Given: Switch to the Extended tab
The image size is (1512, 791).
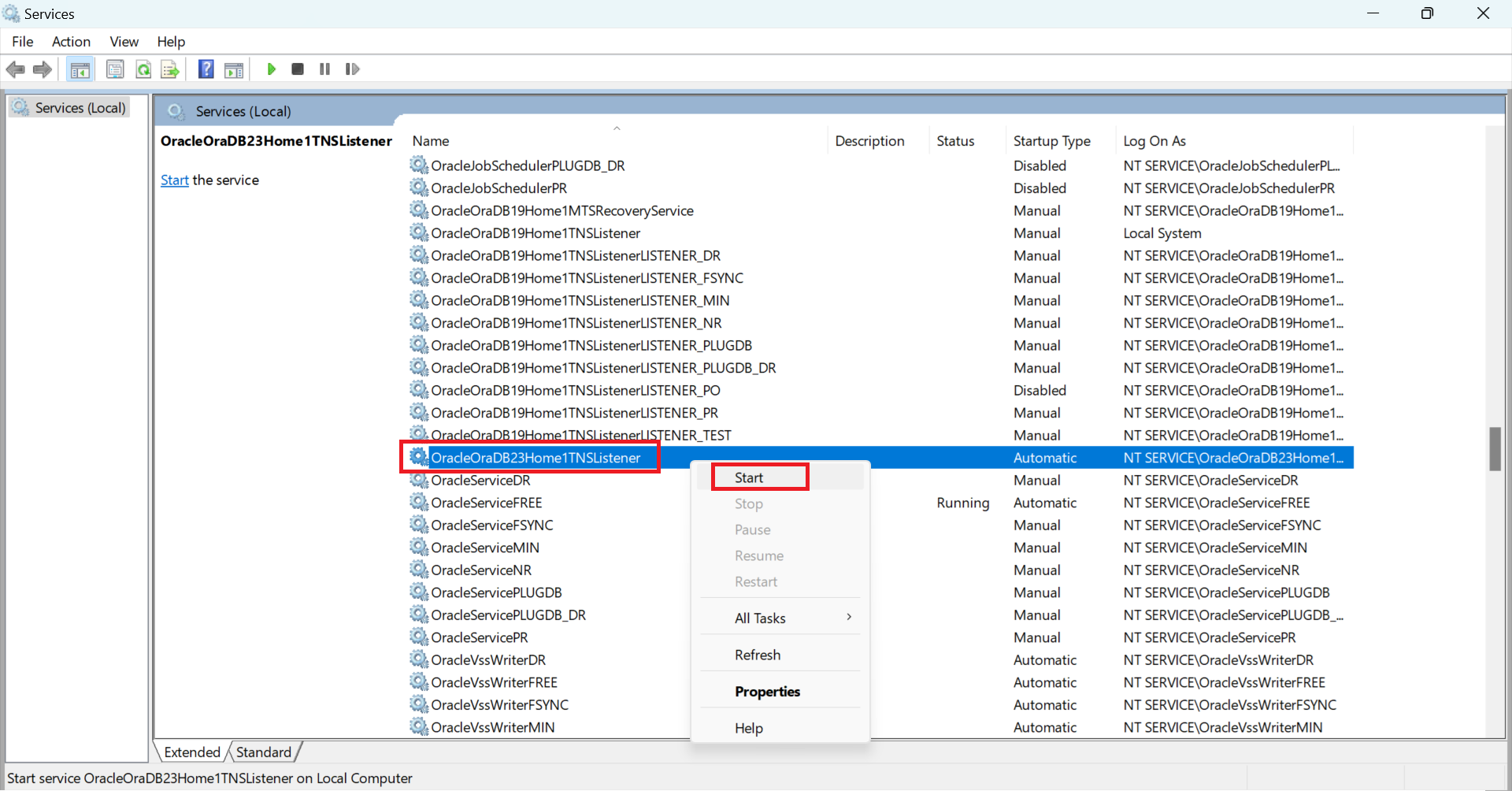Looking at the screenshot, I should (192, 752).
